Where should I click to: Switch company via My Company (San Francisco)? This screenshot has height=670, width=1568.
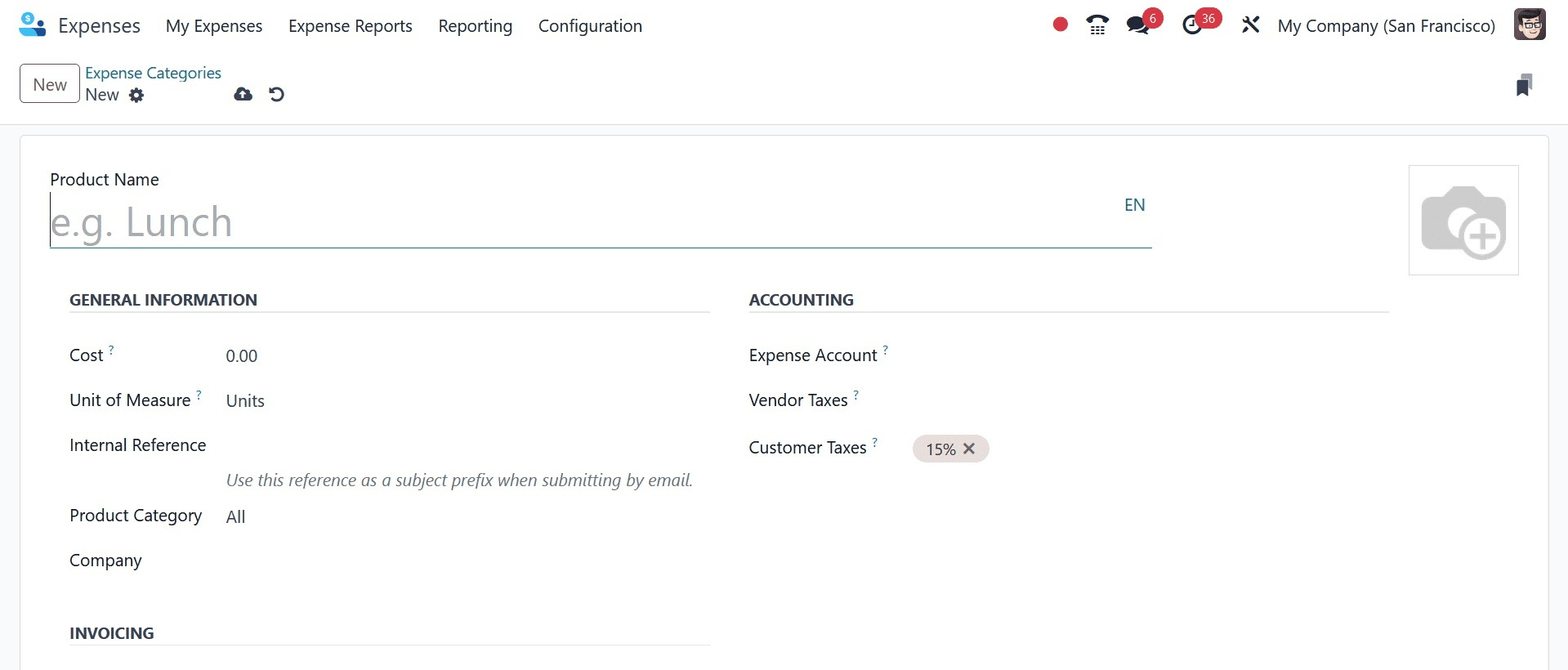(1386, 26)
